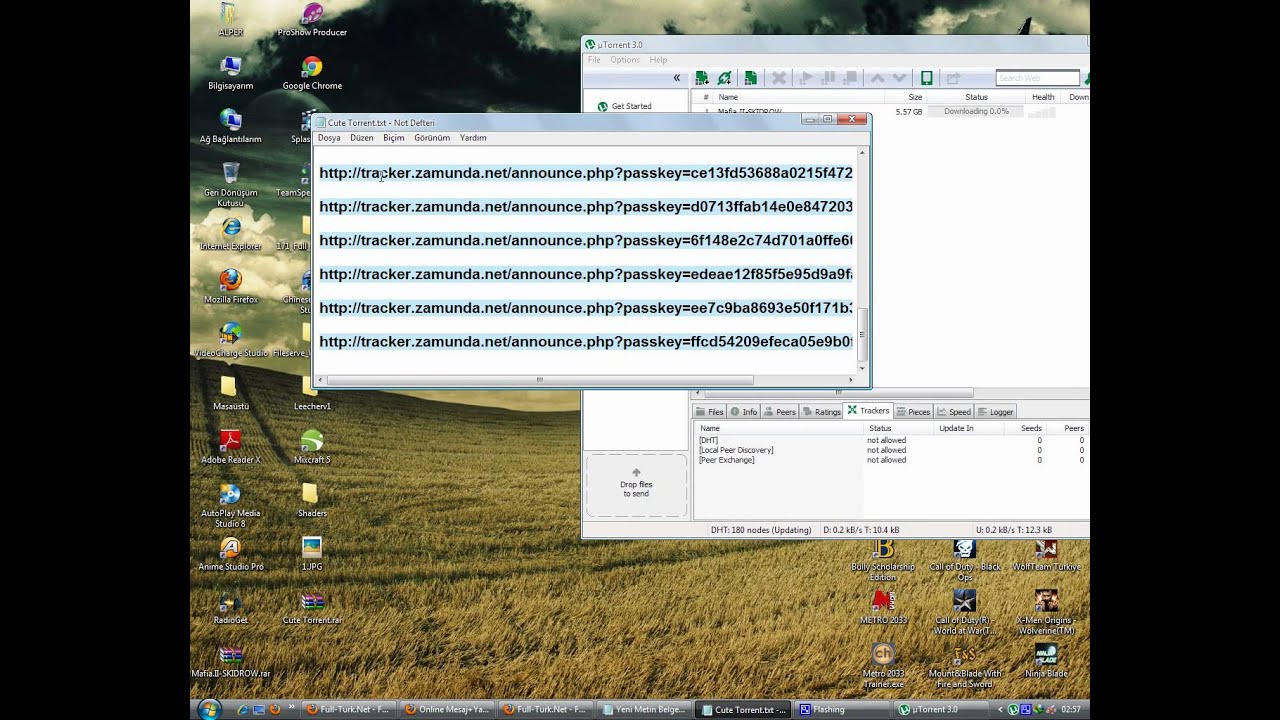Click download speed D: 0.2 kB/s status entry
Image resolution: width=1280 pixels, height=720 pixels.
860,530
